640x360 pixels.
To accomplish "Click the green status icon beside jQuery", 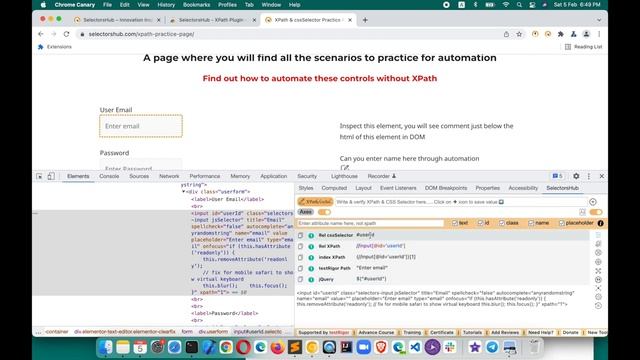I will (311, 280).
